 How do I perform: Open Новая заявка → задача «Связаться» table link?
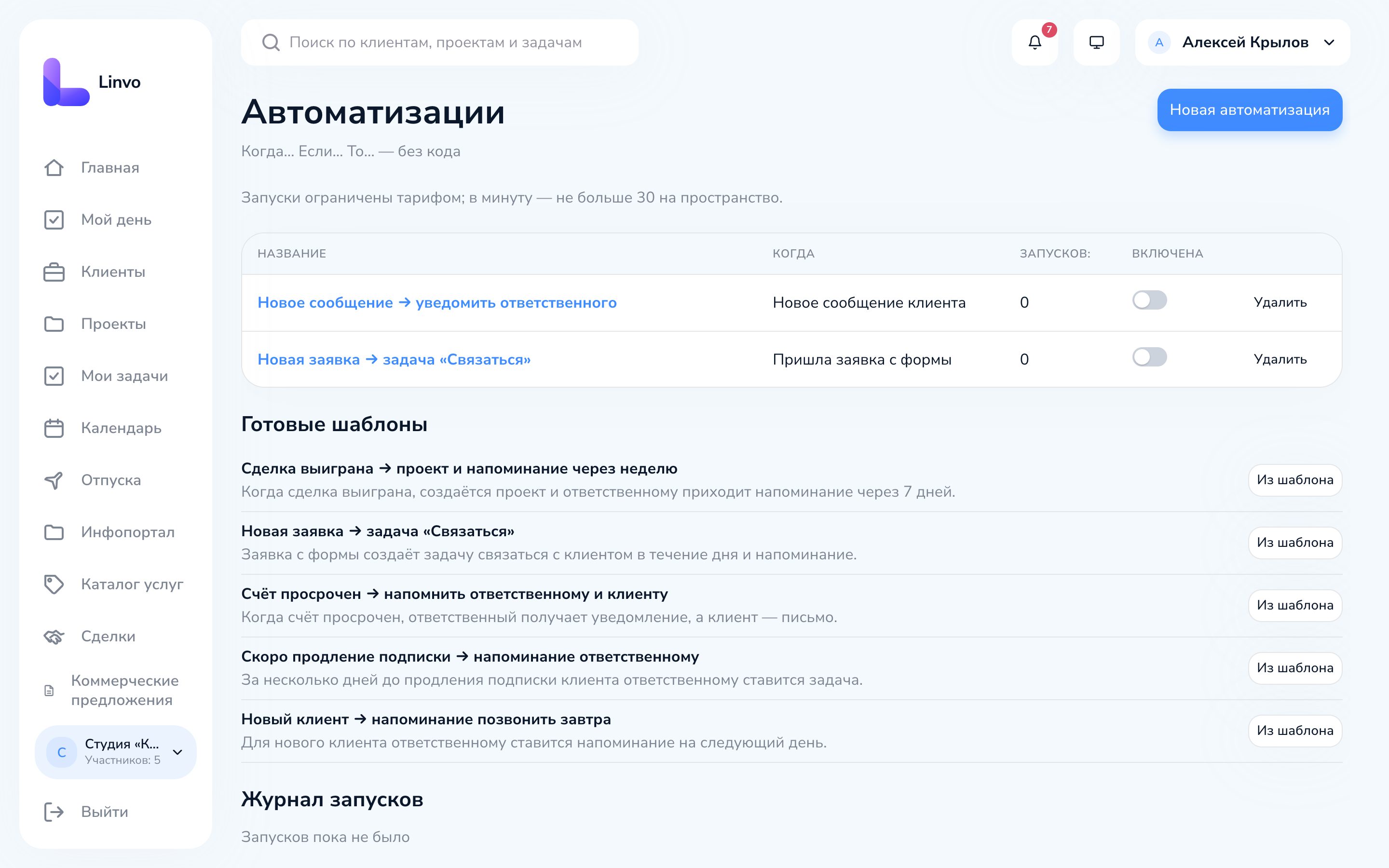(394, 359)
